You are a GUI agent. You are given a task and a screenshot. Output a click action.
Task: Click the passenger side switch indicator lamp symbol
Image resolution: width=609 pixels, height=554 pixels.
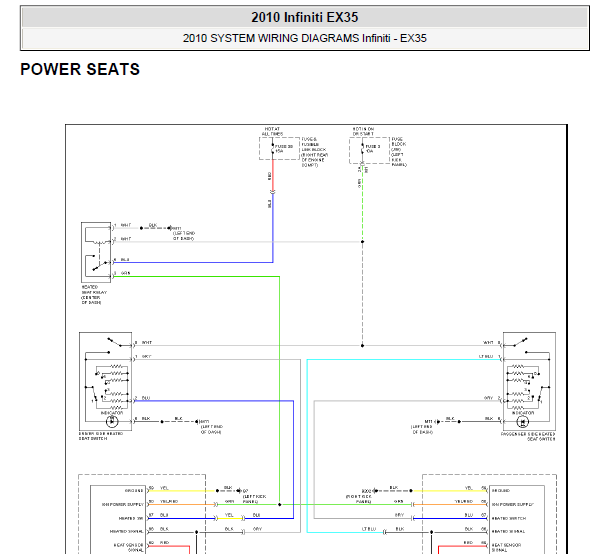523,421
